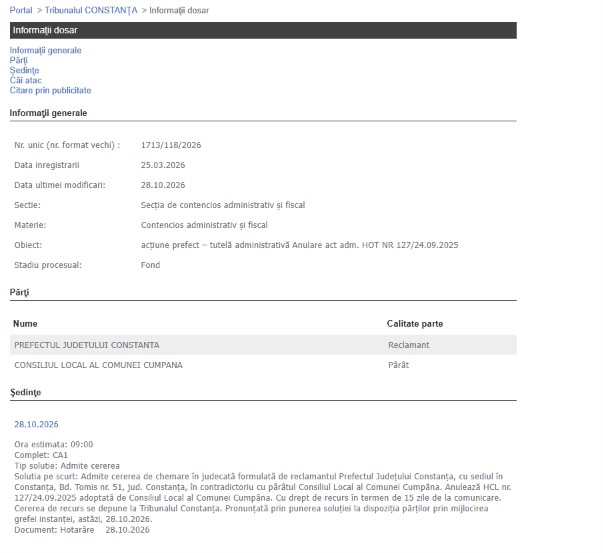603x553 pixels.
Task: Click the Obiect label
Action: tap(28, 245)
